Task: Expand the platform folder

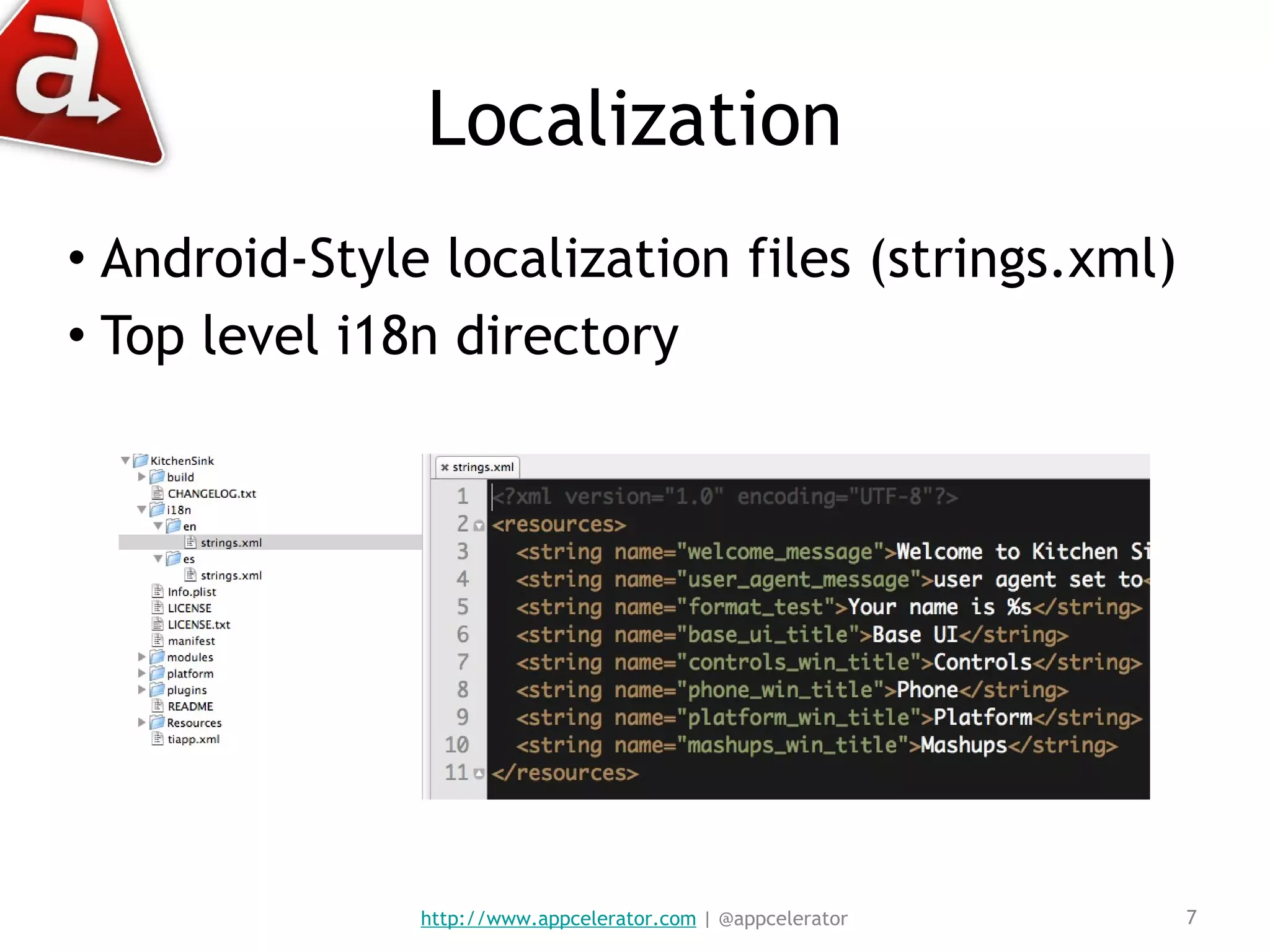Action: (x=141, y=673)
